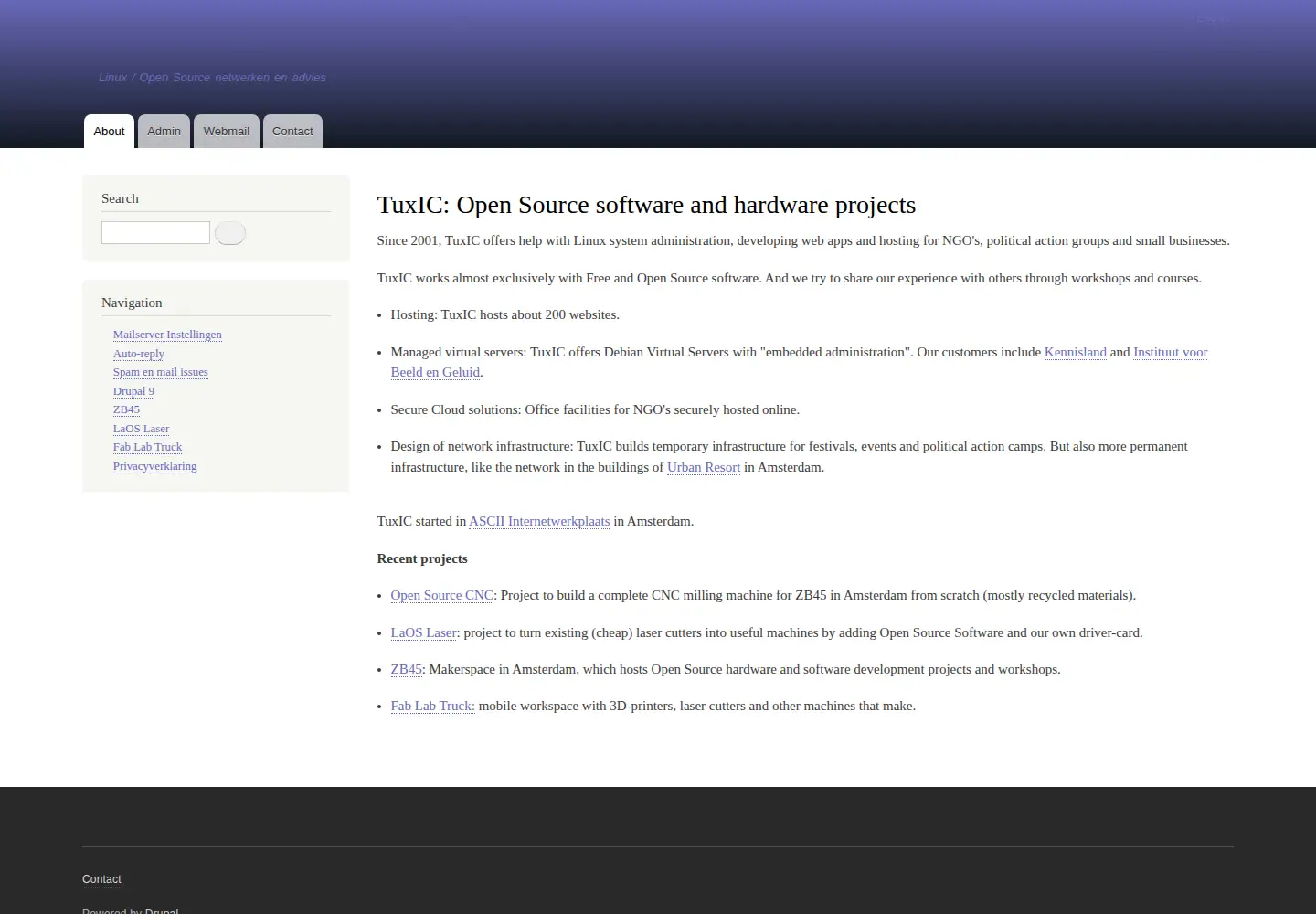
Task: Open the Open Source CNC project link
Action: pyautogui.click(x=442, y=595)
